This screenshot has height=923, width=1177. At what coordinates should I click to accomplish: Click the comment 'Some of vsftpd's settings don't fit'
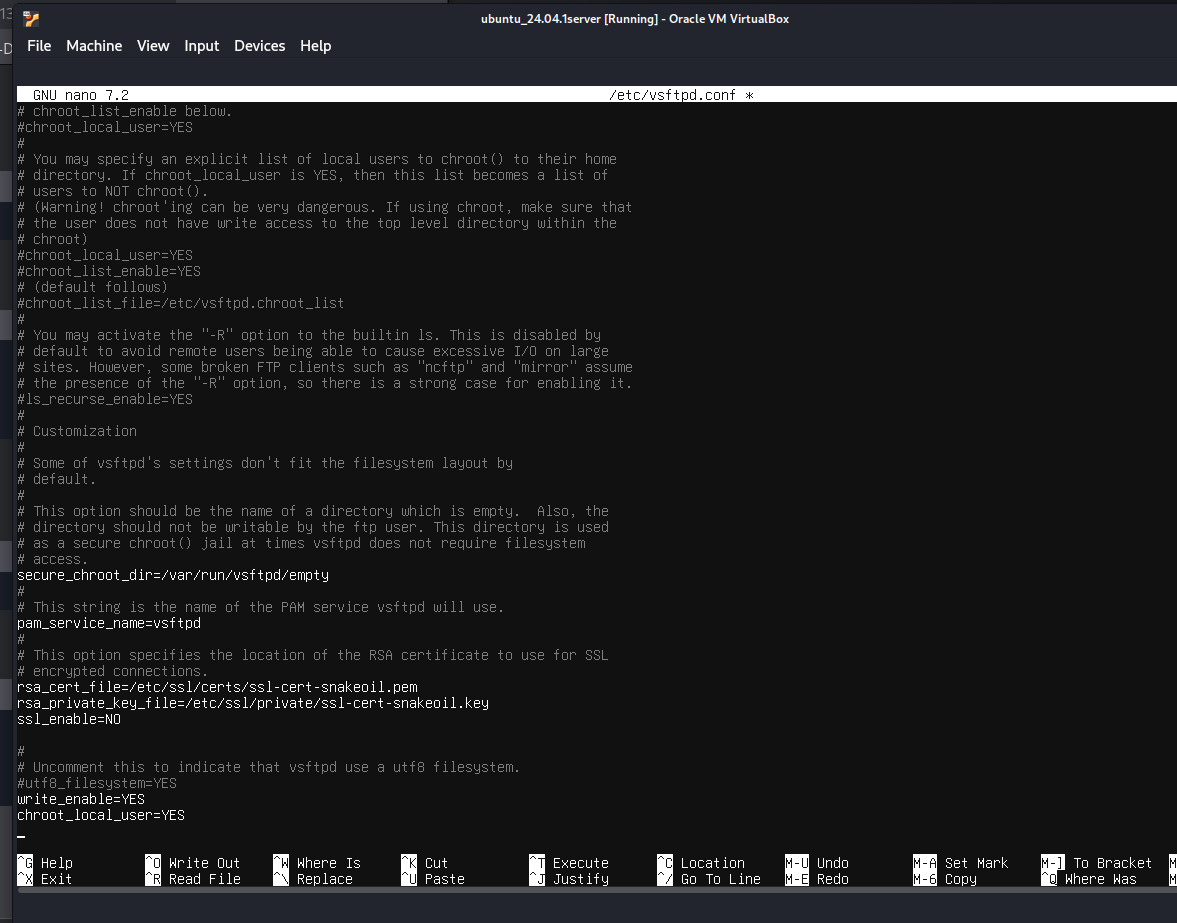tap(265, 463)
